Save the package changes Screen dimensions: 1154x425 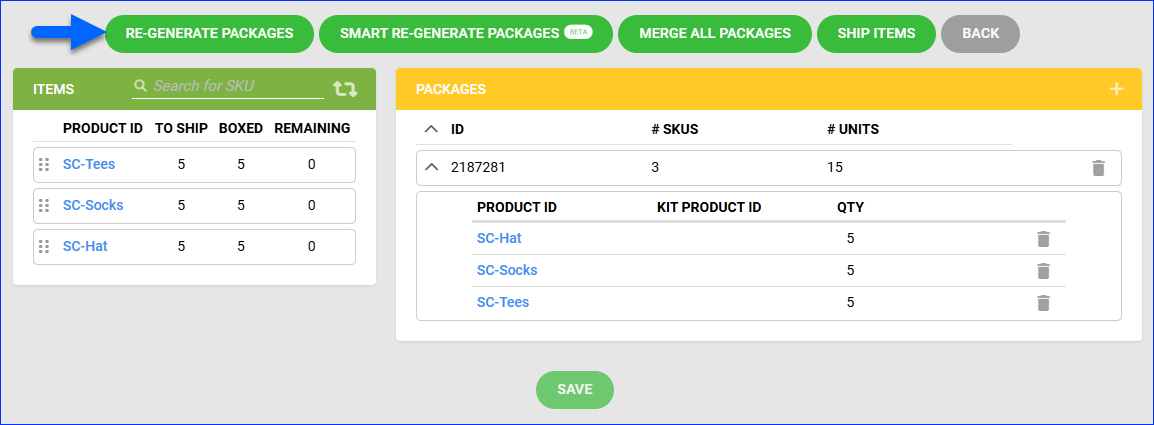coord(575,389)
